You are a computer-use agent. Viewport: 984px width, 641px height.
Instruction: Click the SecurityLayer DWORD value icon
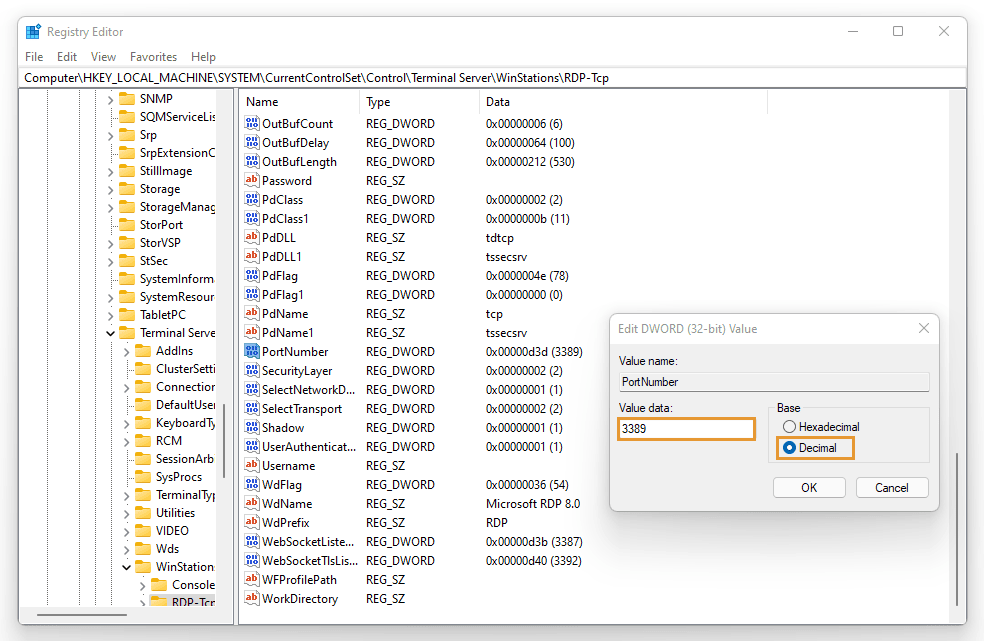[x=252, y=370]
